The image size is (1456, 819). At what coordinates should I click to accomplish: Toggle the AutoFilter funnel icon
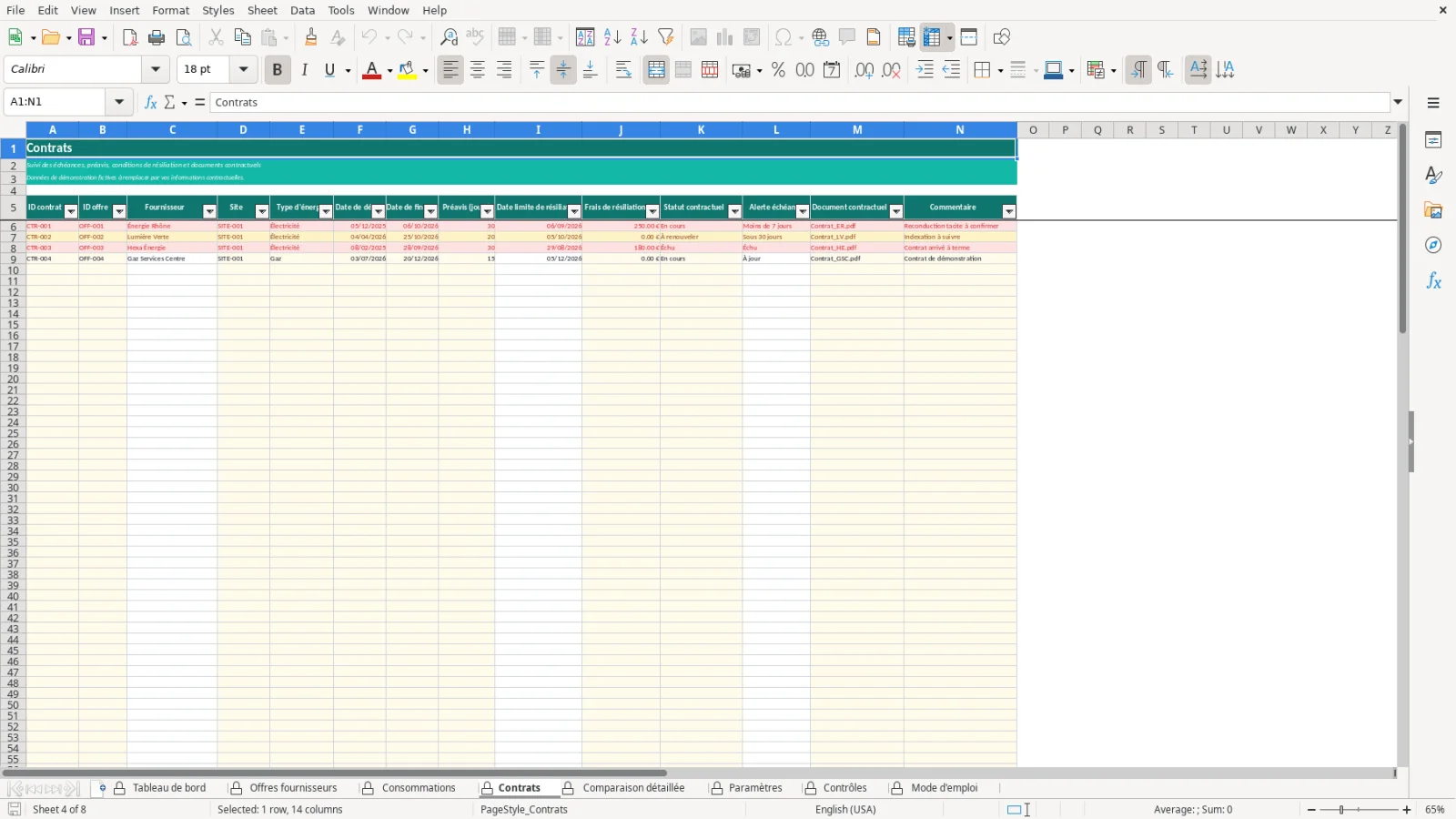pyautogui.click(x=666, y=37)
